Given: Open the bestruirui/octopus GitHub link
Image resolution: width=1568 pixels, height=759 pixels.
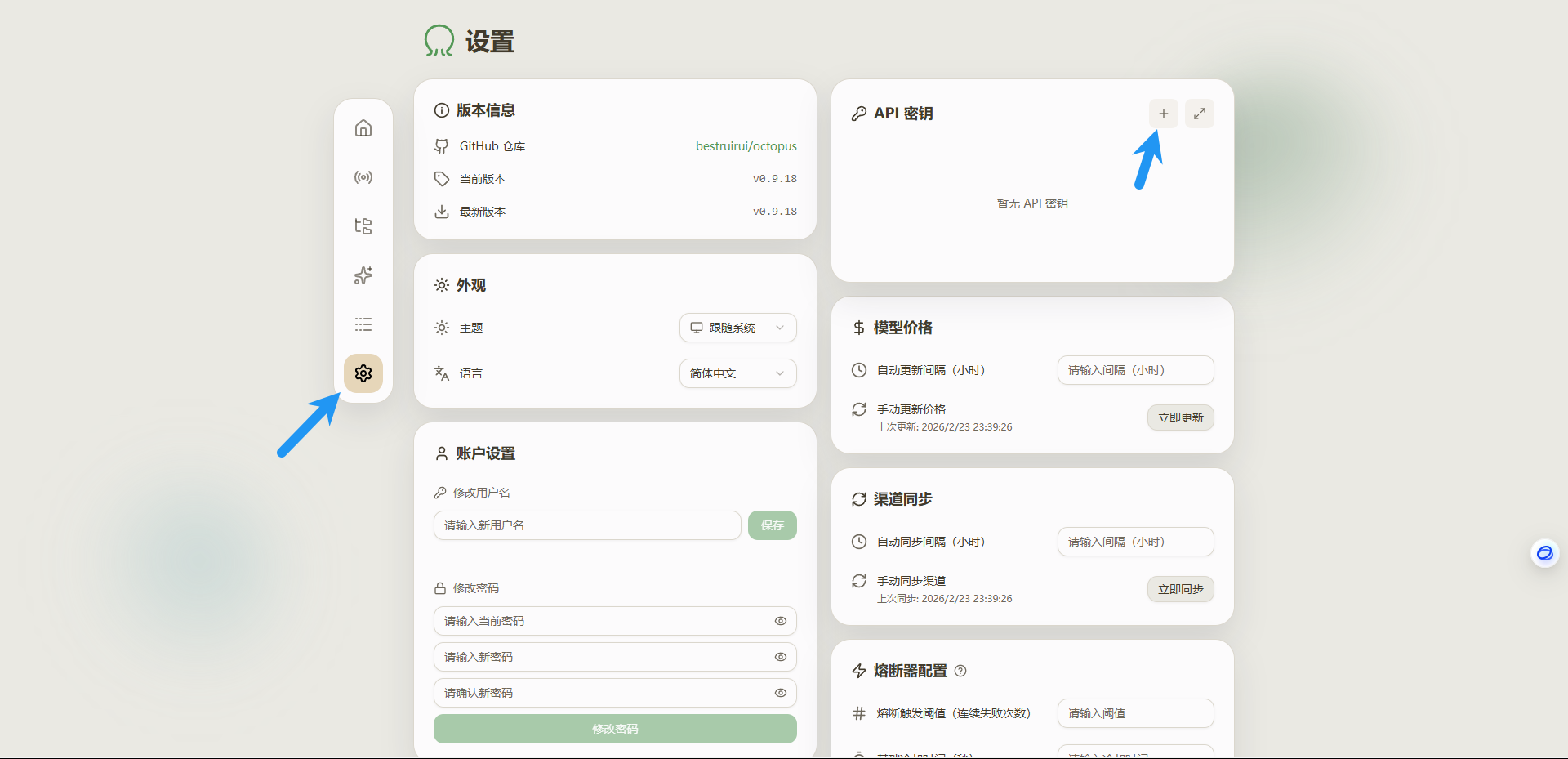Looking at the screenshot, I should [746, 146].
